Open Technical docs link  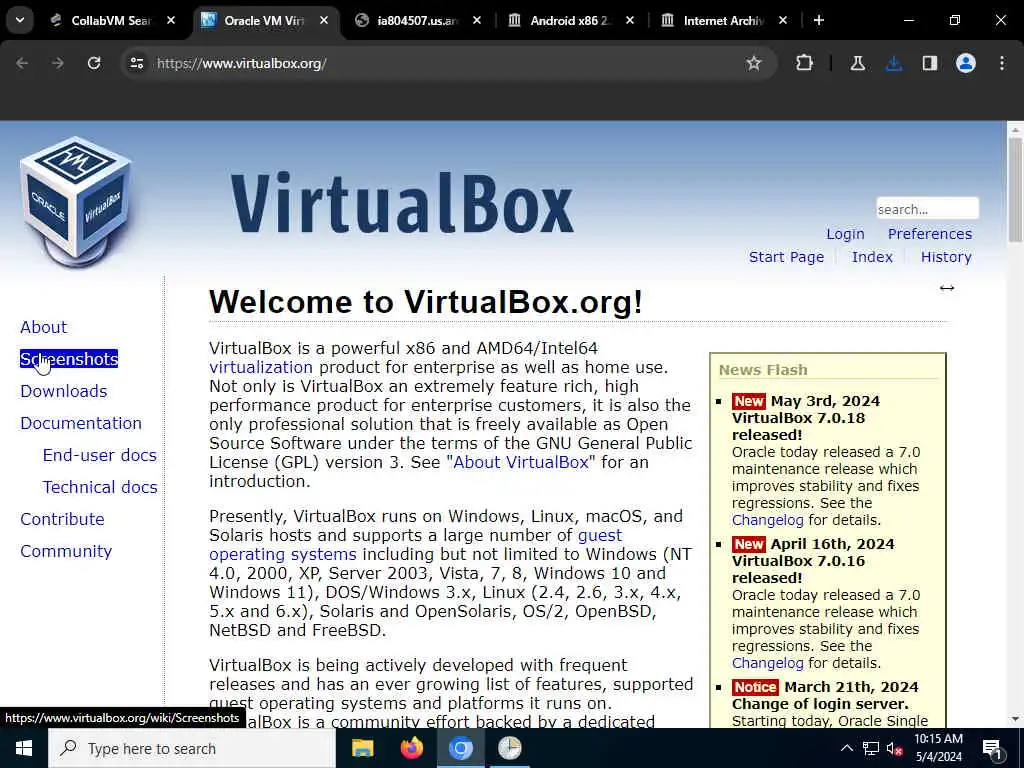point(100,487)
